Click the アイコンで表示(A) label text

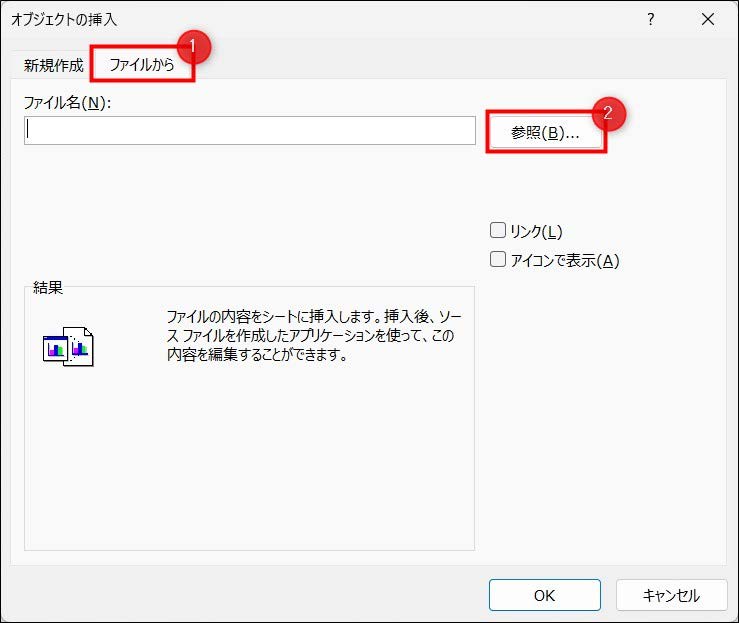pyautogui.click(x=565, y=261)
